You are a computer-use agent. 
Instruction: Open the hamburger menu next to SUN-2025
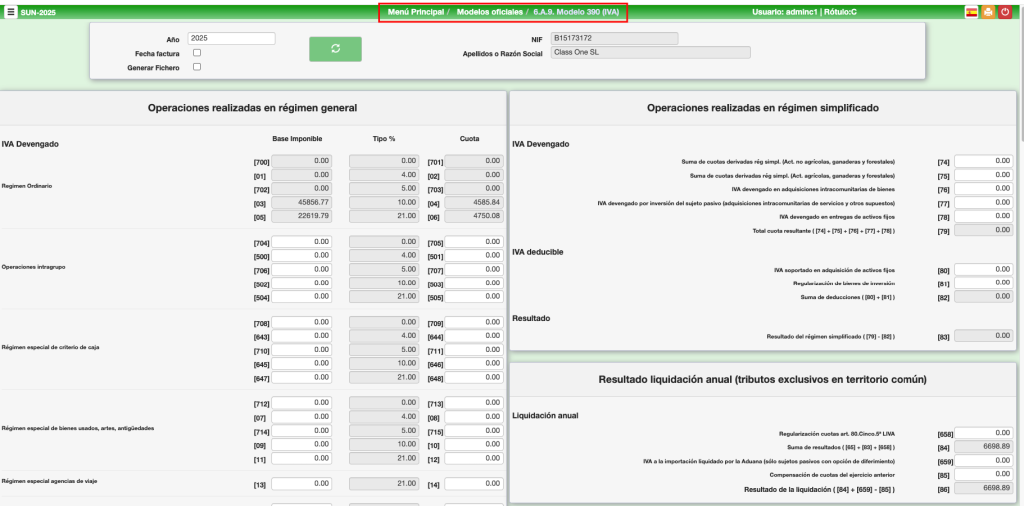(x=11, y=12)
